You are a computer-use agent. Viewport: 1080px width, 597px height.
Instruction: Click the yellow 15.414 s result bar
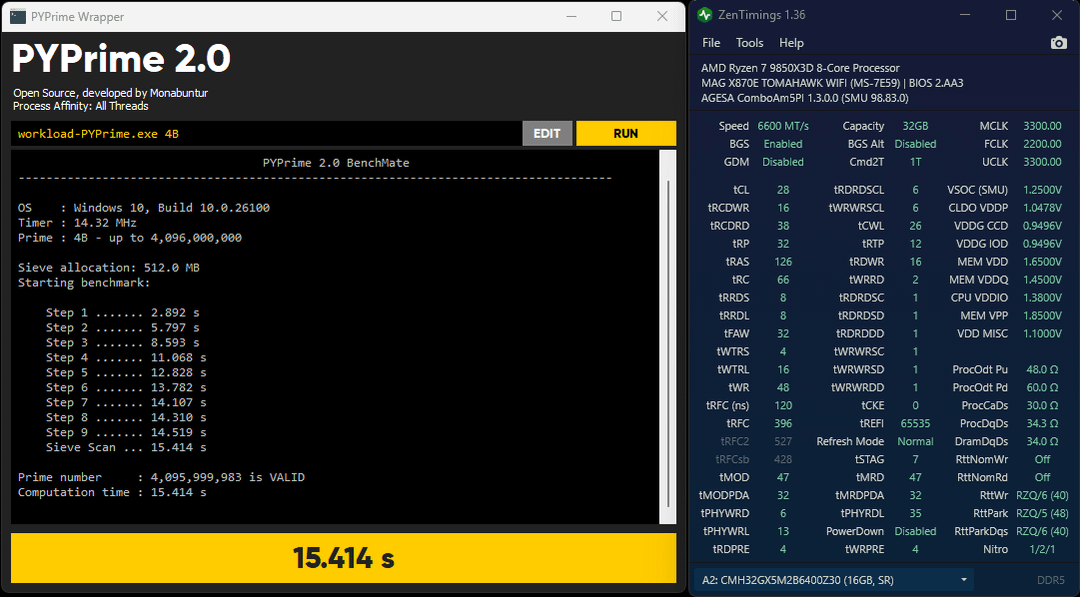click(343, 558)
